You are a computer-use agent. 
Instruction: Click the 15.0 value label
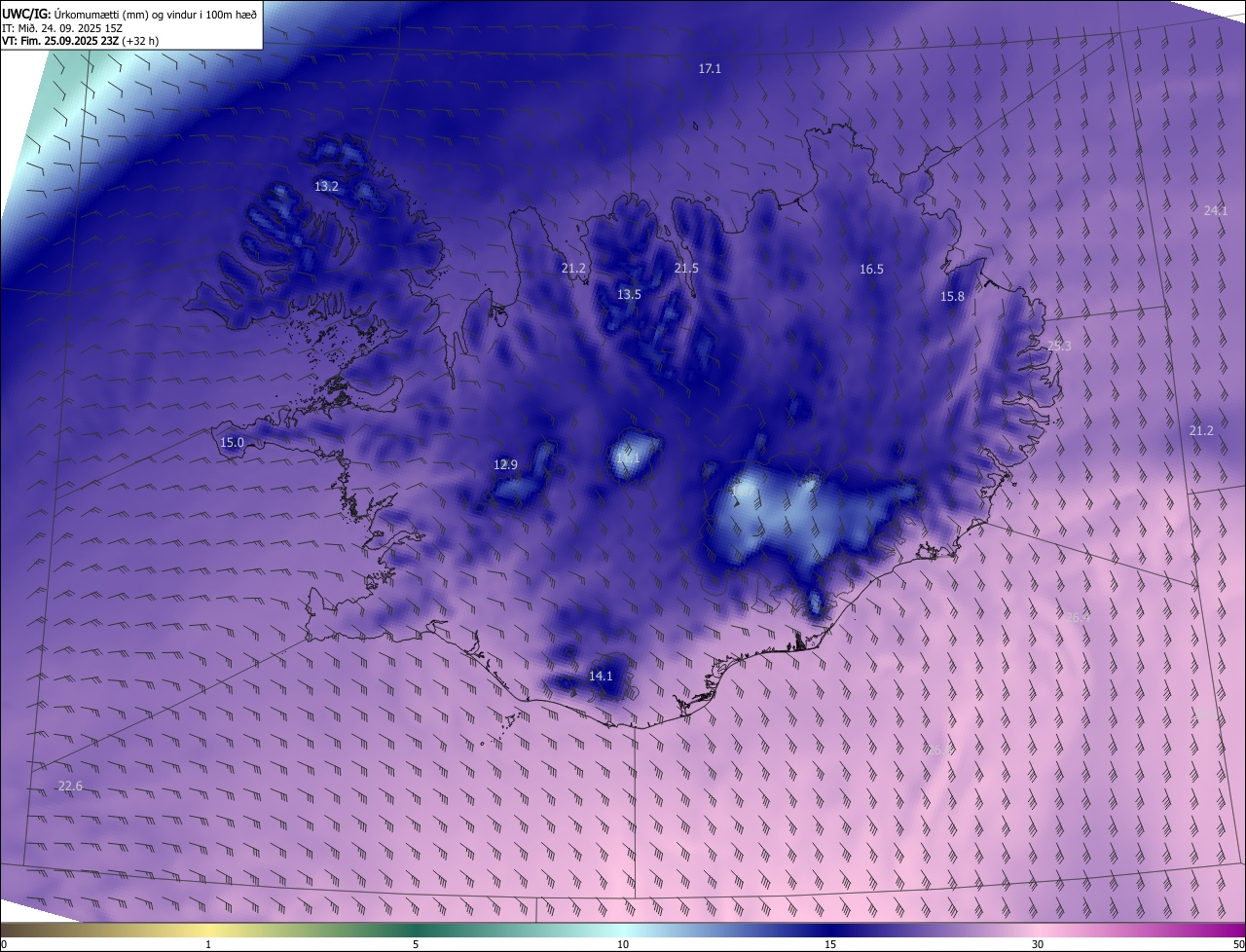pos(232,442)
